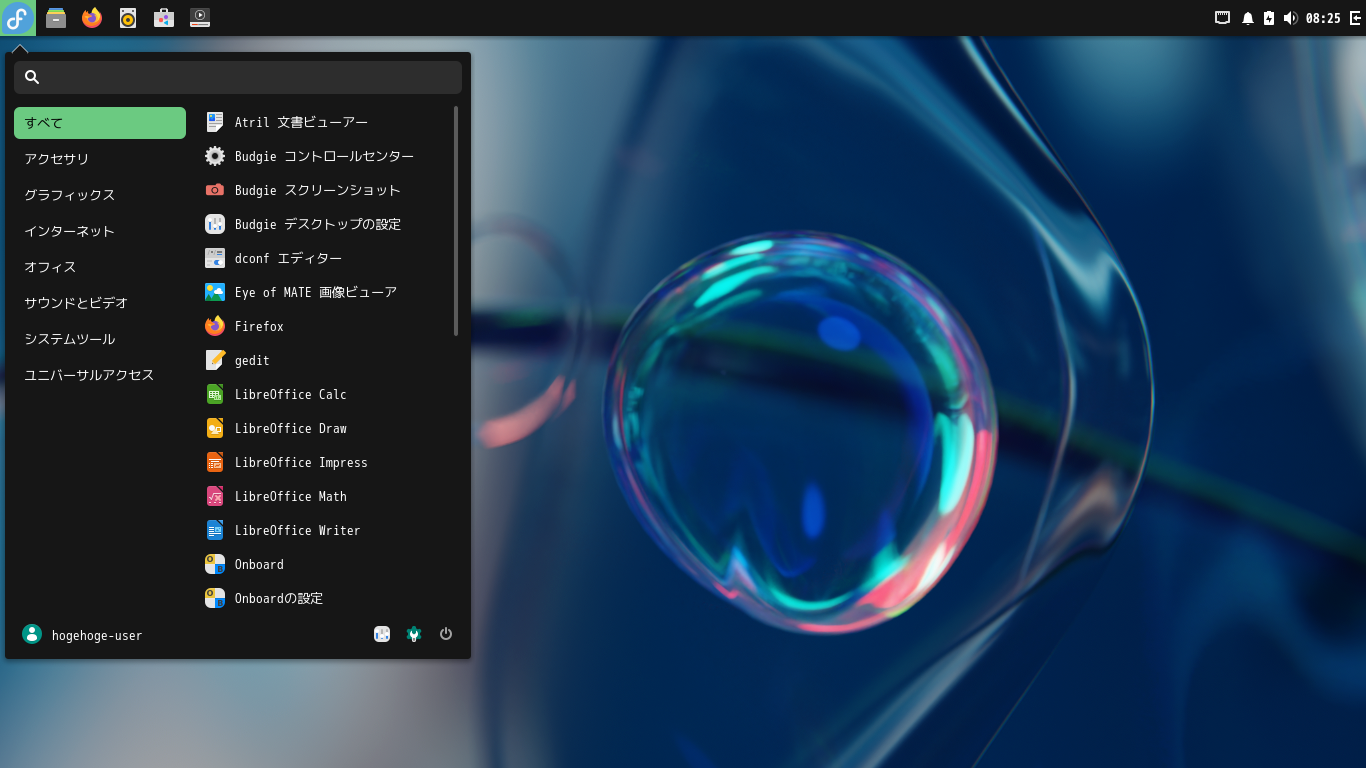The image size is (1366, 768).
Task: Launch dconf エディター
Action: (x=325, y=258)
